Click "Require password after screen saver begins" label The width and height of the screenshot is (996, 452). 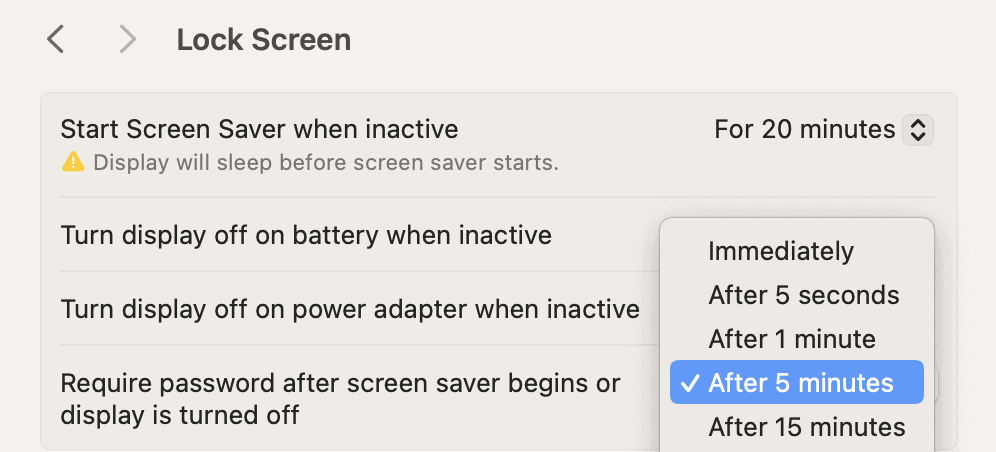[340, 383]
